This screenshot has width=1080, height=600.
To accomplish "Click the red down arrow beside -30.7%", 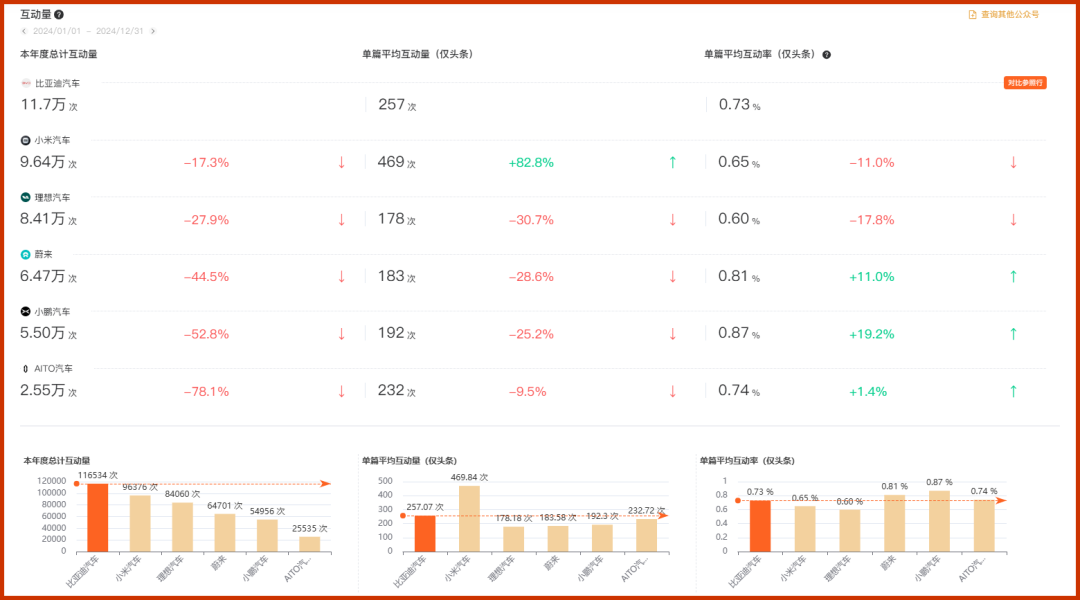I will tap(673, 220).
